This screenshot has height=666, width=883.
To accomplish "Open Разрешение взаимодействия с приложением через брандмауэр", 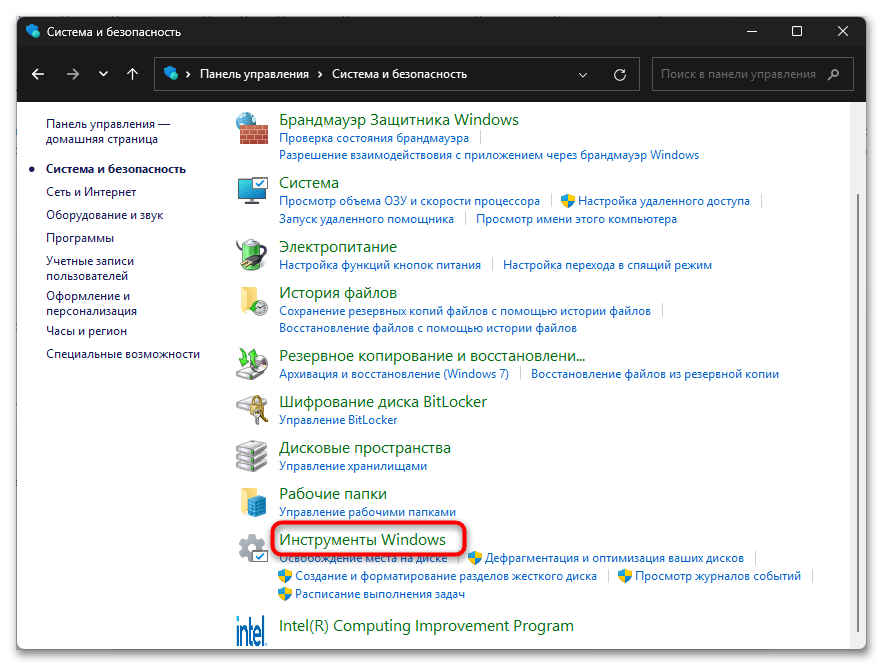I will click(489, 155).
